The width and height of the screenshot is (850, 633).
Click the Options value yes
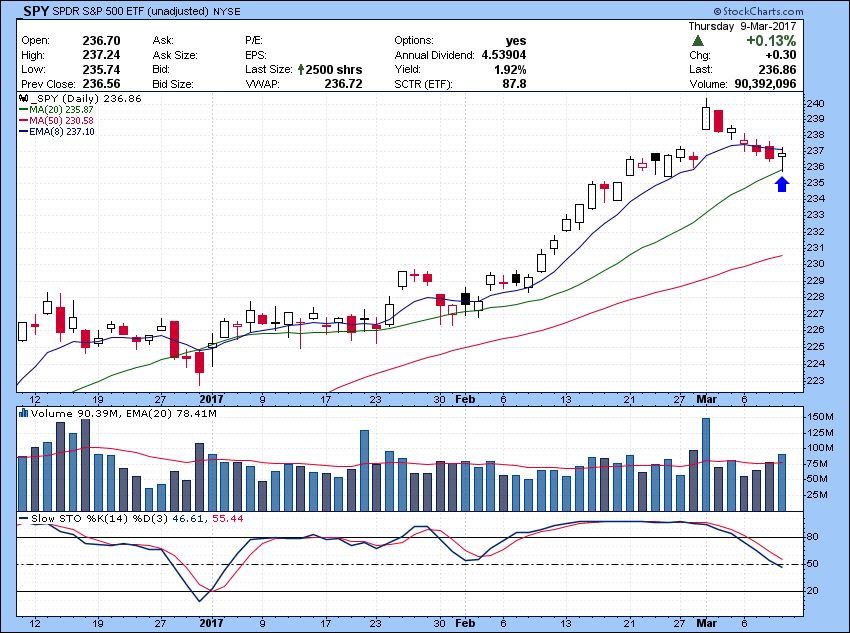pos(516,41)
